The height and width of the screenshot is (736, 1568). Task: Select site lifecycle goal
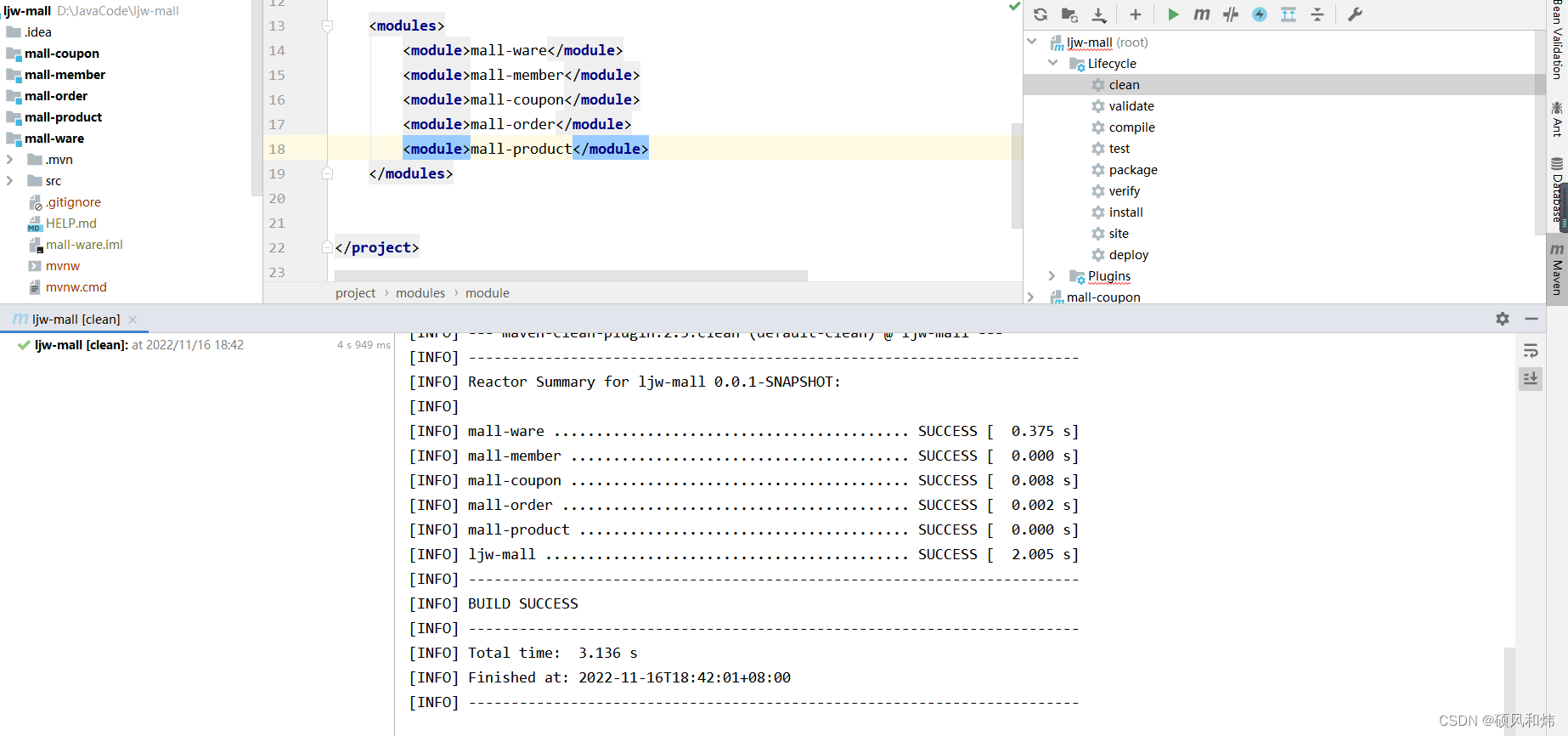pos(1119,234)
